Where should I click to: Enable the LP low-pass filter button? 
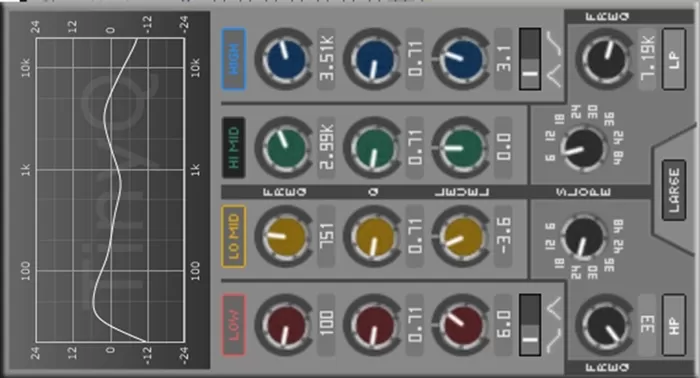tap(674, 59)
